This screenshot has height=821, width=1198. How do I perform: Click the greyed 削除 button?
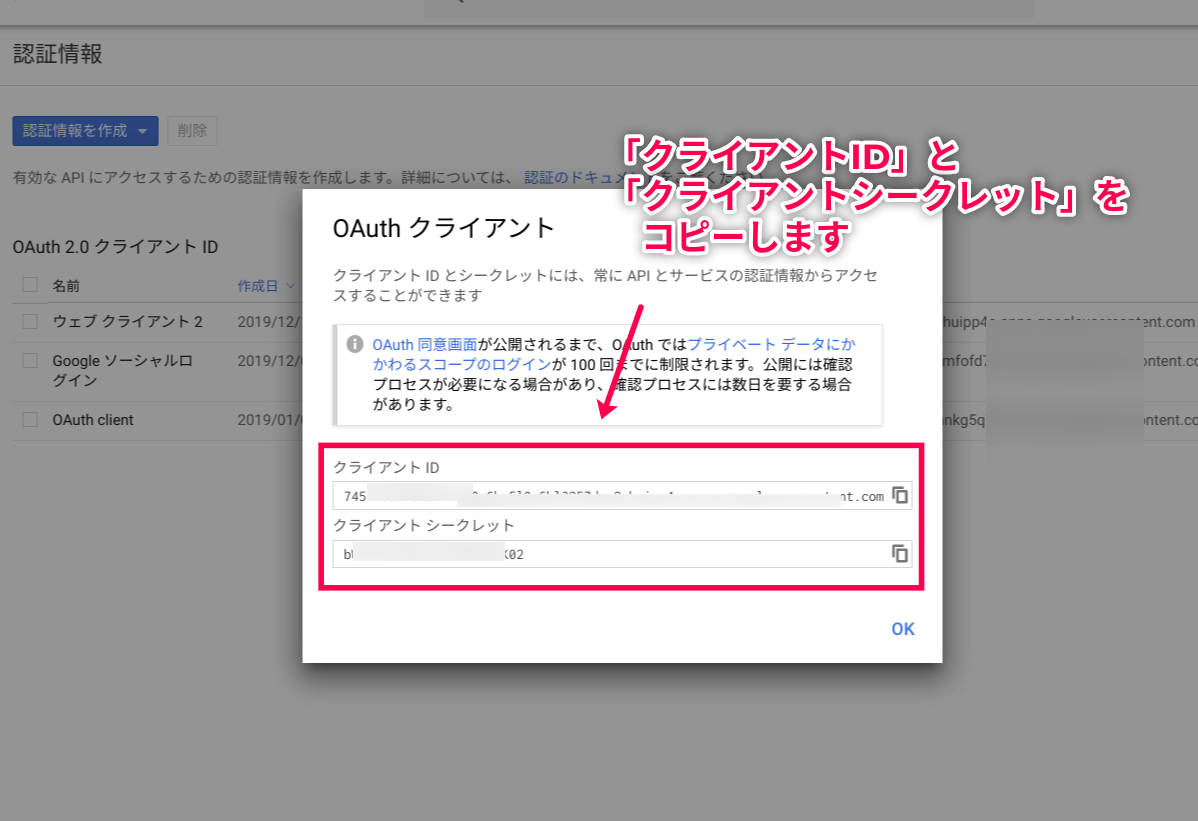coord(192,131)
